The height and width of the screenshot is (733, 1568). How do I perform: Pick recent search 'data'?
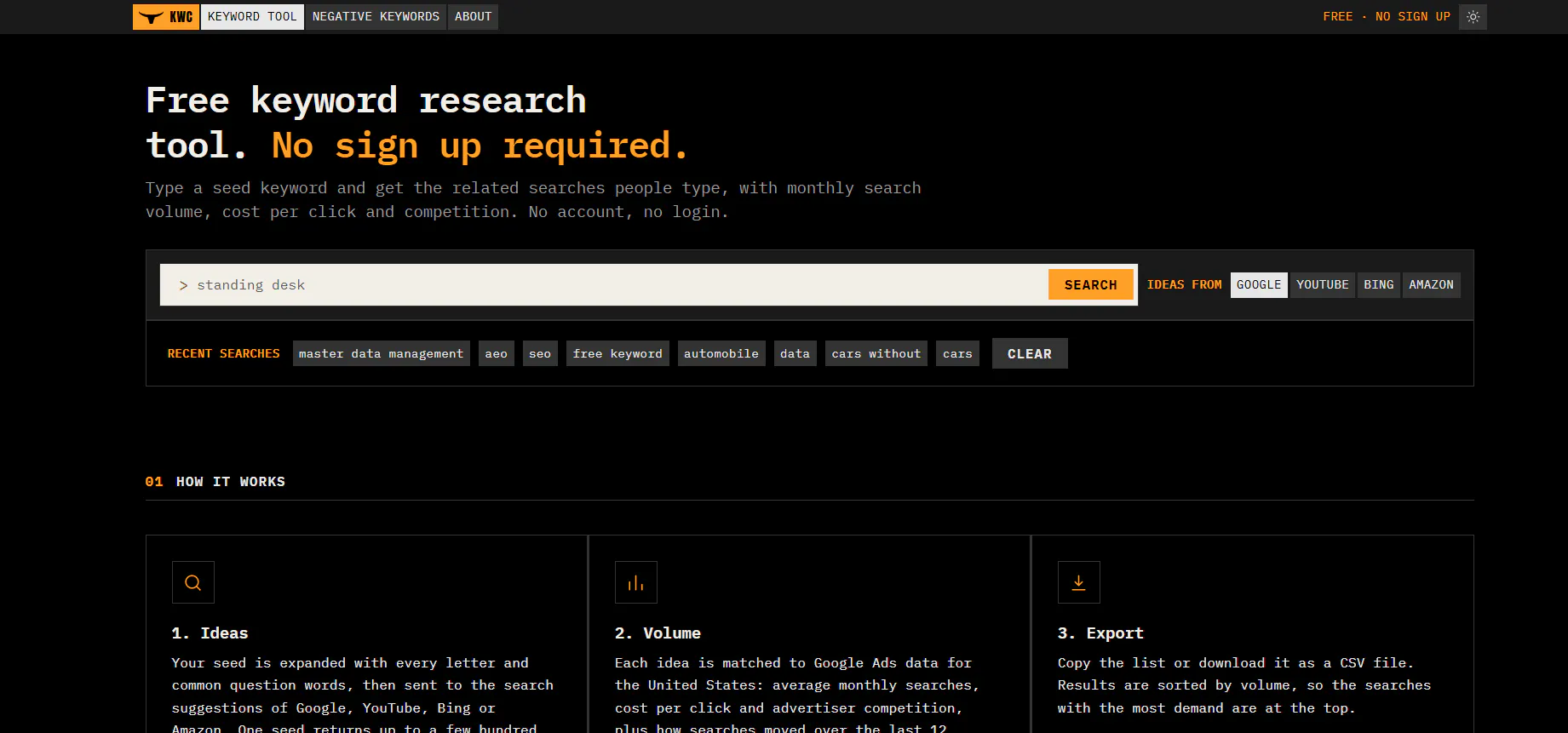coord(795,353)
